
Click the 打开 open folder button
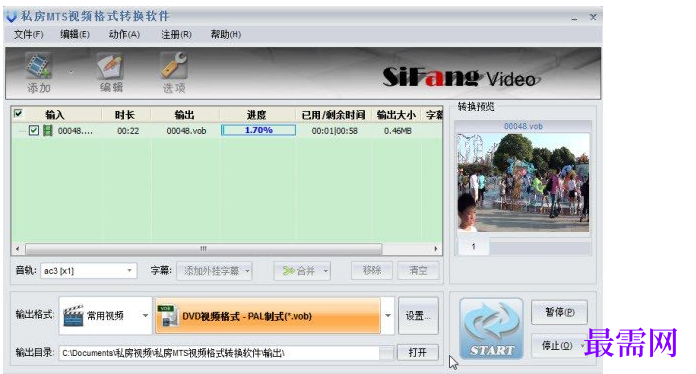point(418,352)
